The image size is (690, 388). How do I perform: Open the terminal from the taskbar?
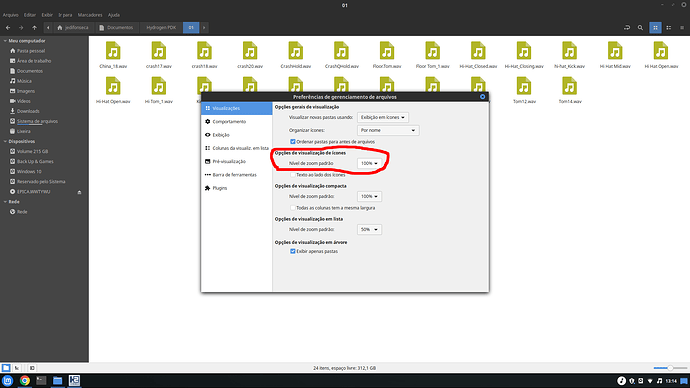(x=41, y=381)
